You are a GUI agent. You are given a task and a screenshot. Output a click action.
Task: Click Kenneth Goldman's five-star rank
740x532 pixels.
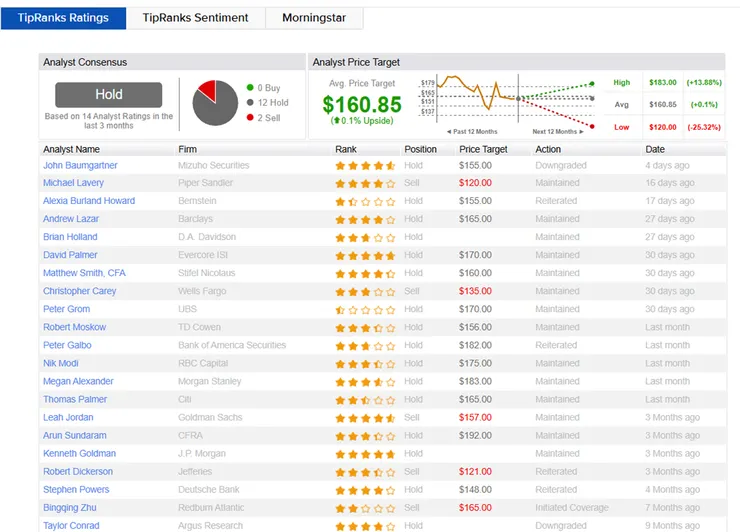[x=365, y=454]
